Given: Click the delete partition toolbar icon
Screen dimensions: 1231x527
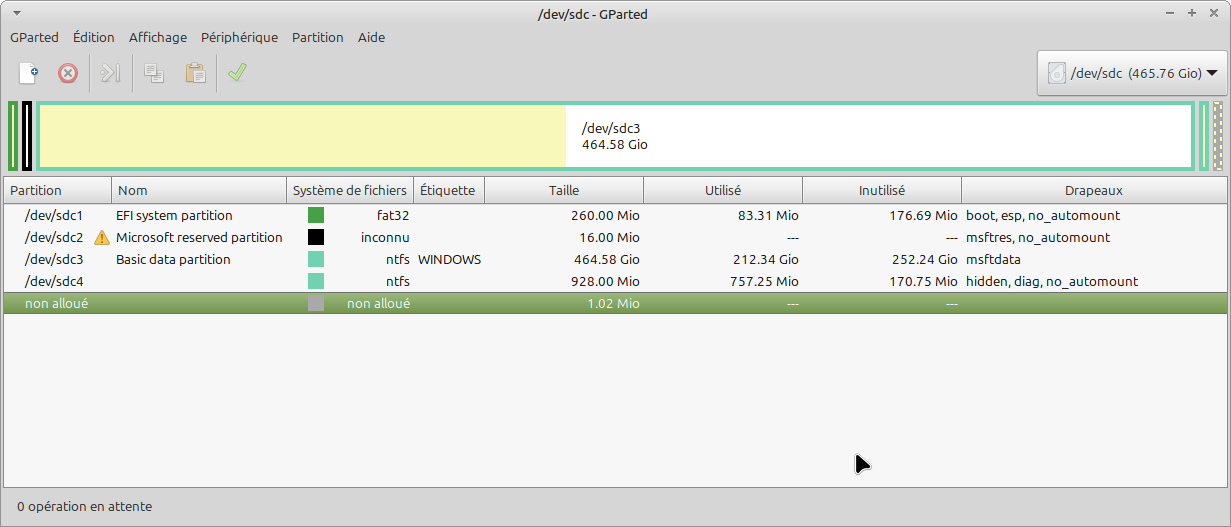Looking at the screenshot, I should [68, 73].
